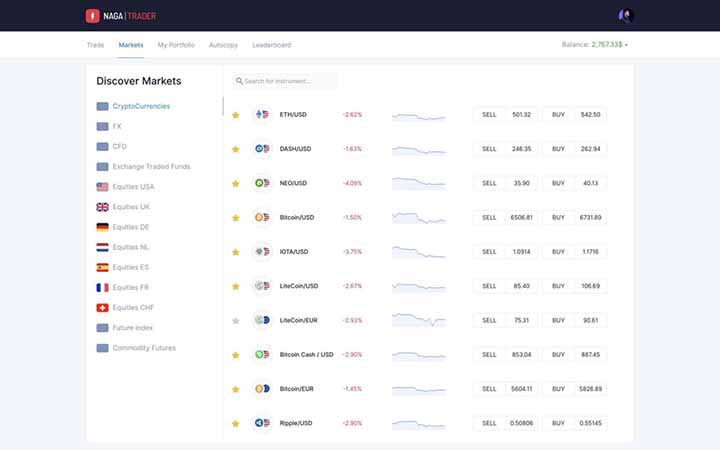
Task: Toggle favorite star for IOTA/USD
Action: [x=236, y=252]
